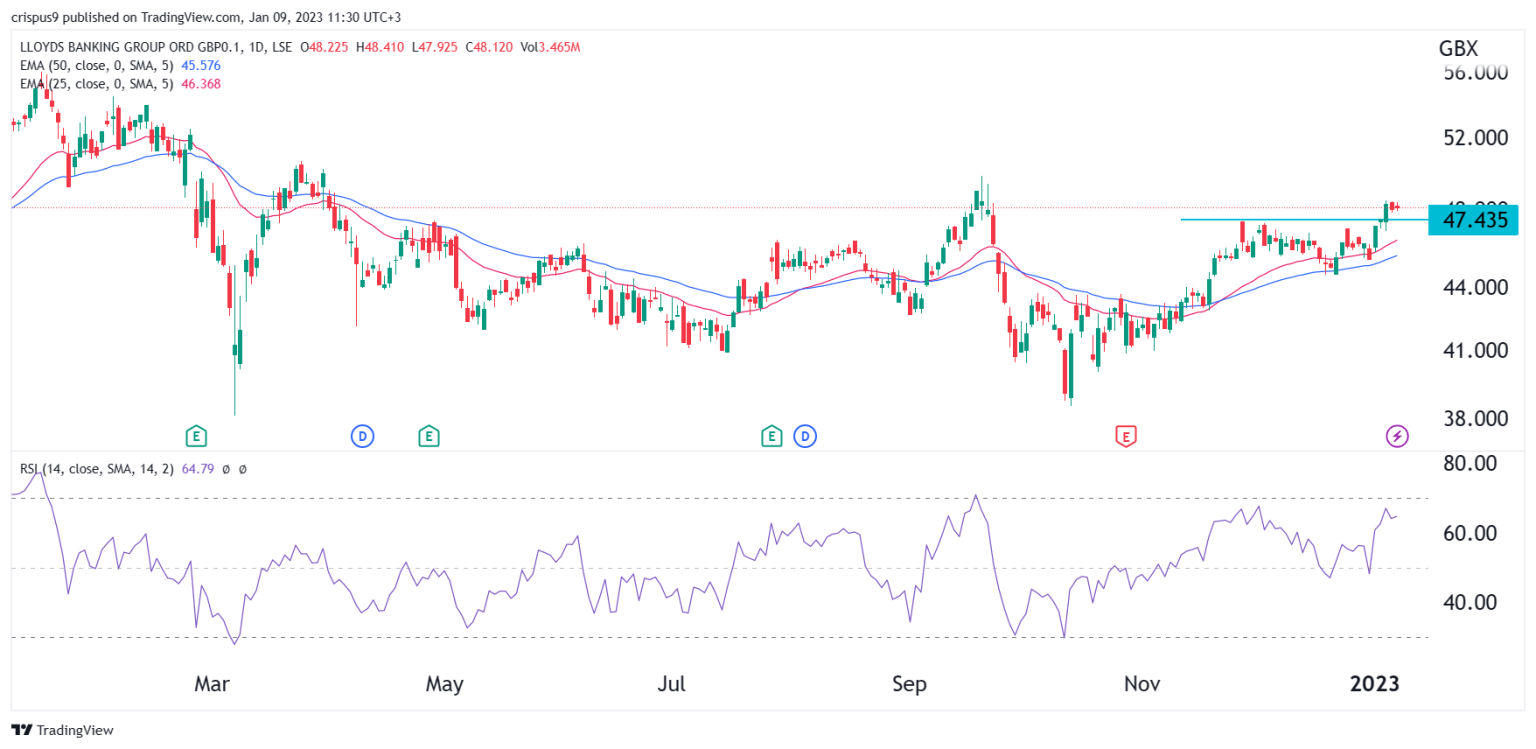Select the cyan horizontal line at 47.435
Image resolution: width=1536 pixels, height=749 pixels.
(x=1304, y=219)
